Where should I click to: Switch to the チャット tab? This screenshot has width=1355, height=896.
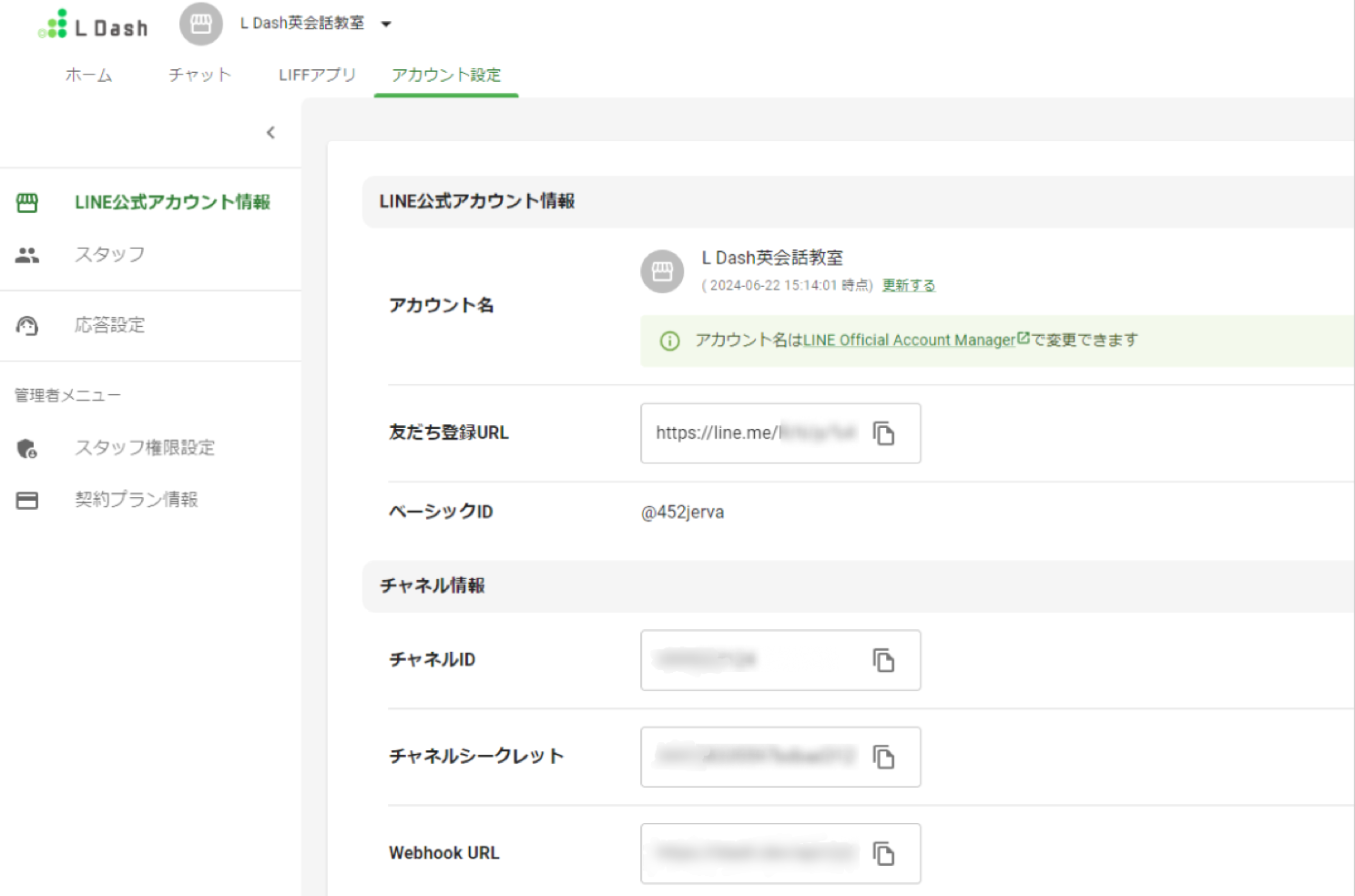(199, 76)
